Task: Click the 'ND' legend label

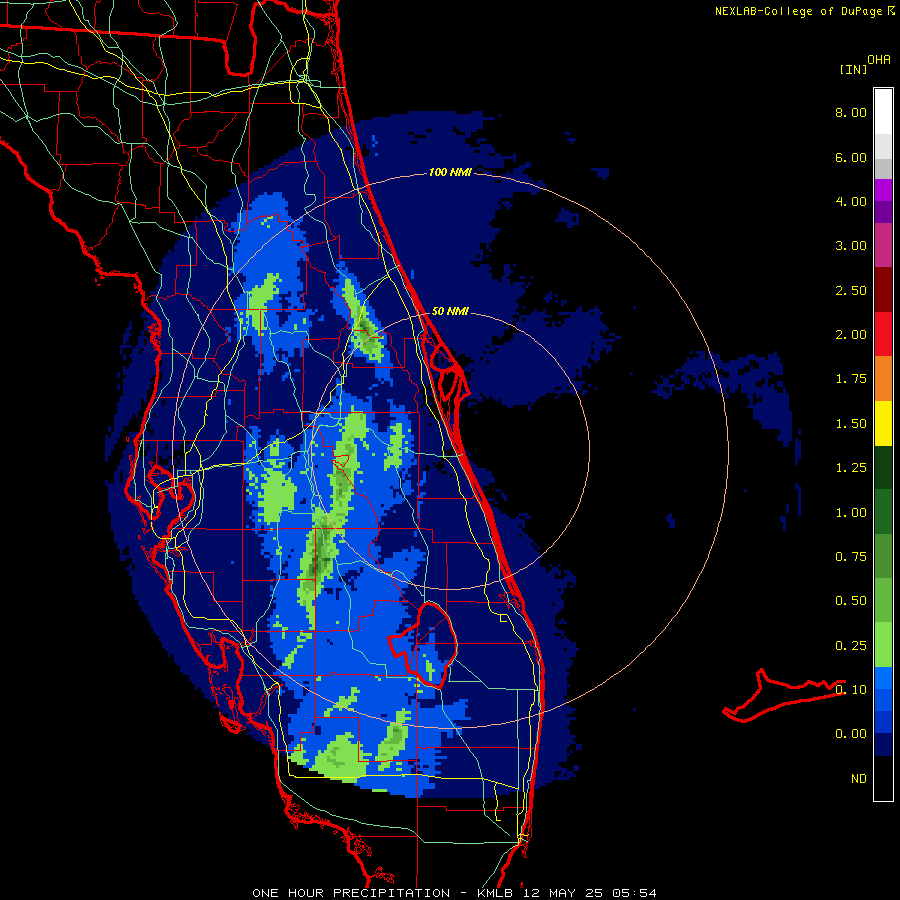Action: click(x=859, y=779)
